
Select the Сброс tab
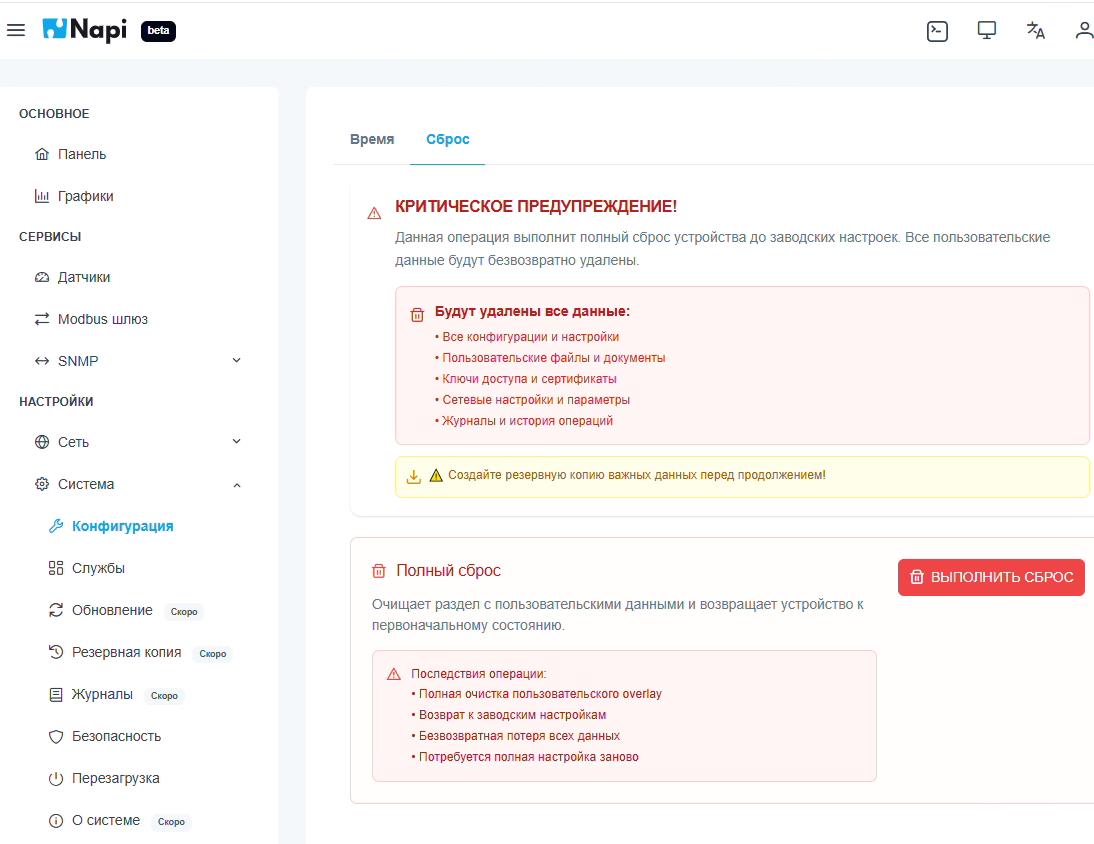click(447, 139)
